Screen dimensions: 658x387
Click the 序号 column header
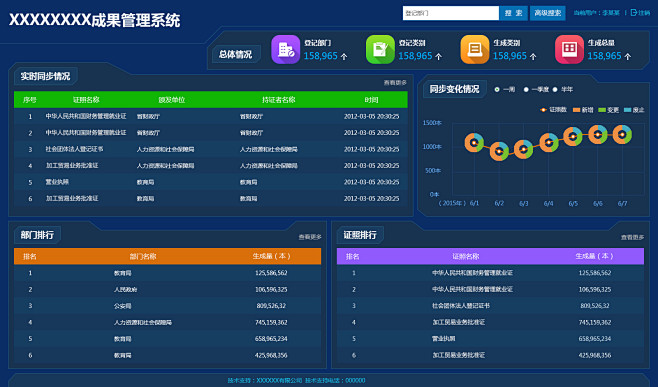[29, 100]
